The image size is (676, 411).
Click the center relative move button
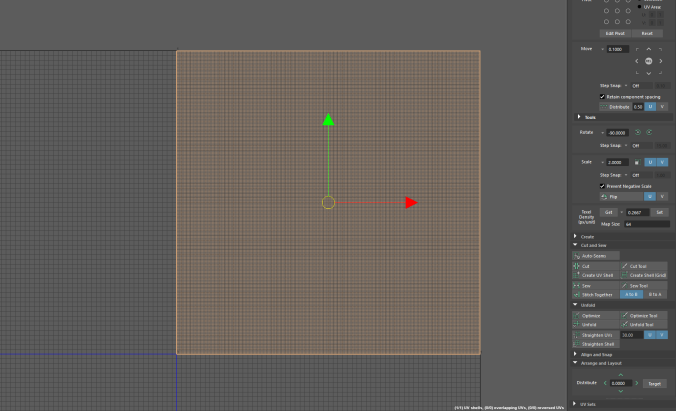[648, 61]
